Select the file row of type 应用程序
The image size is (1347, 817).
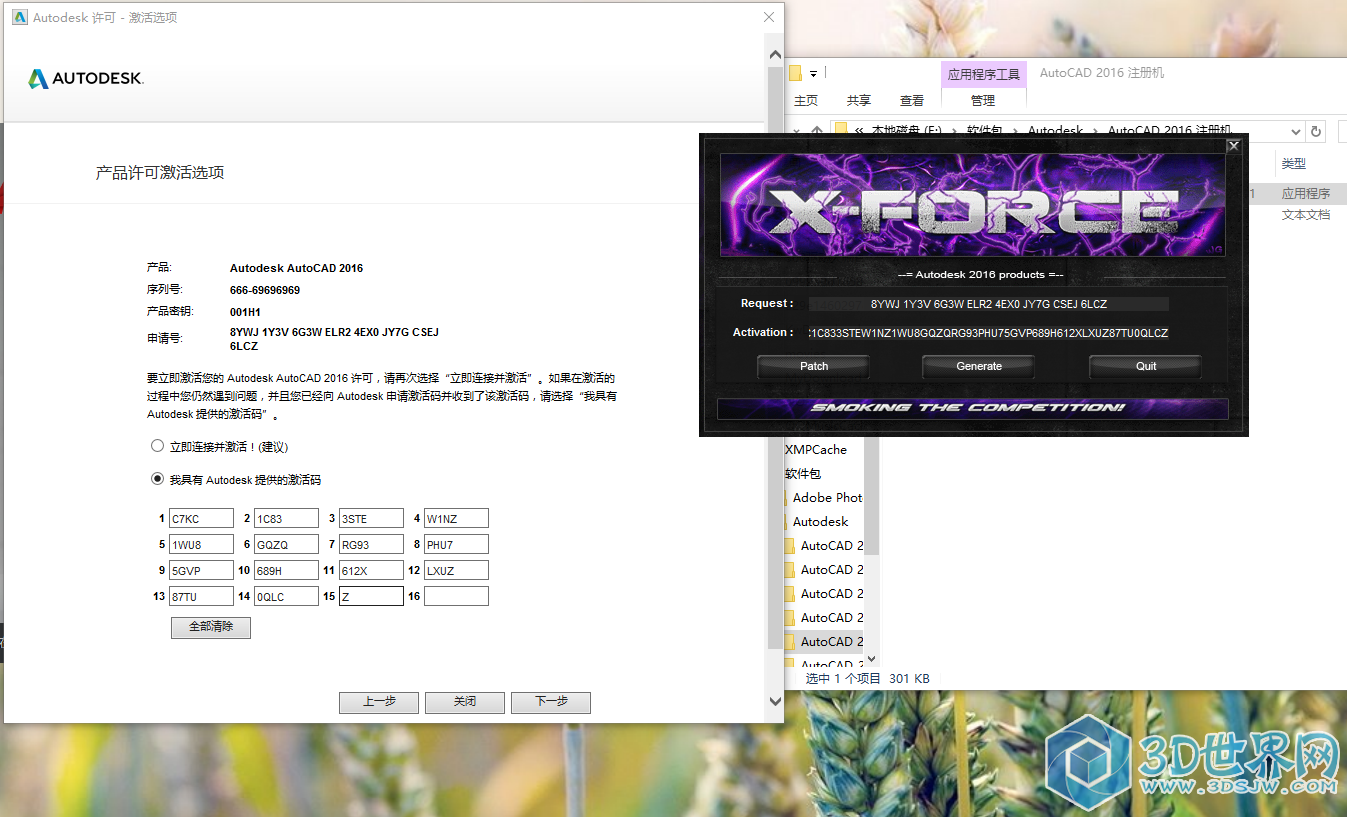pyautogui.click(x=1297, y=193)
